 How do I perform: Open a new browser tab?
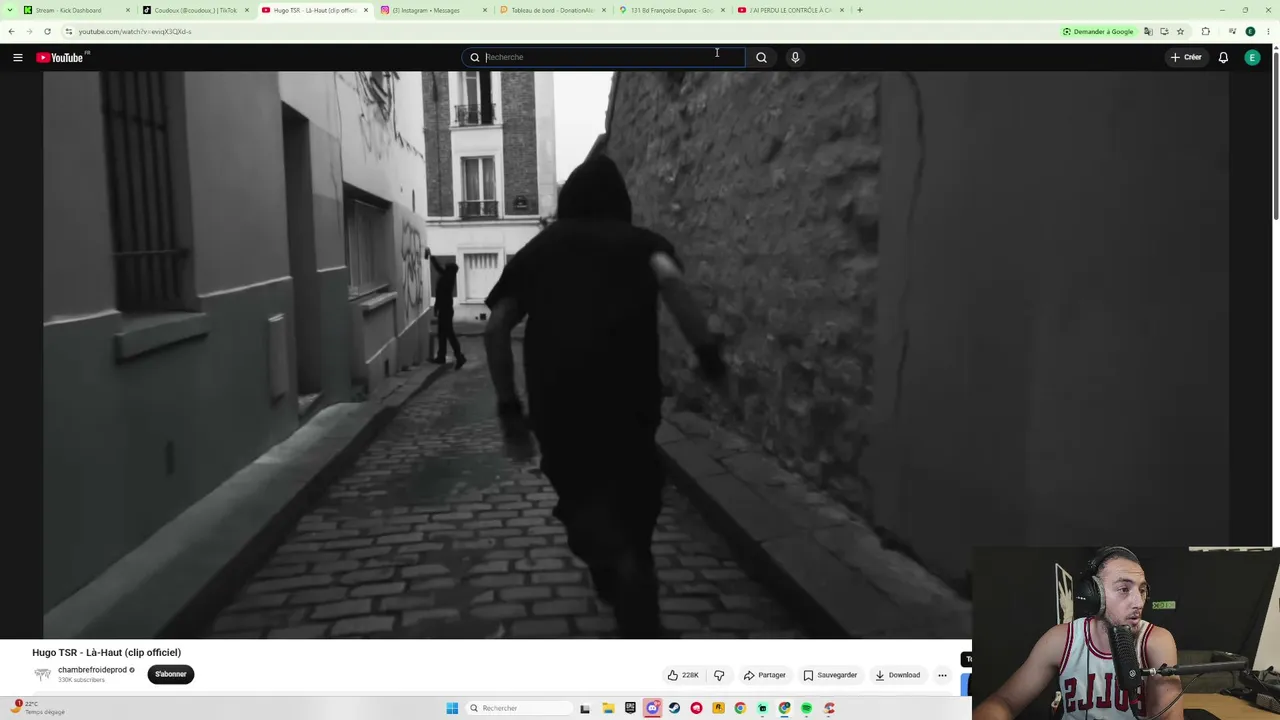tap(860, 10)
